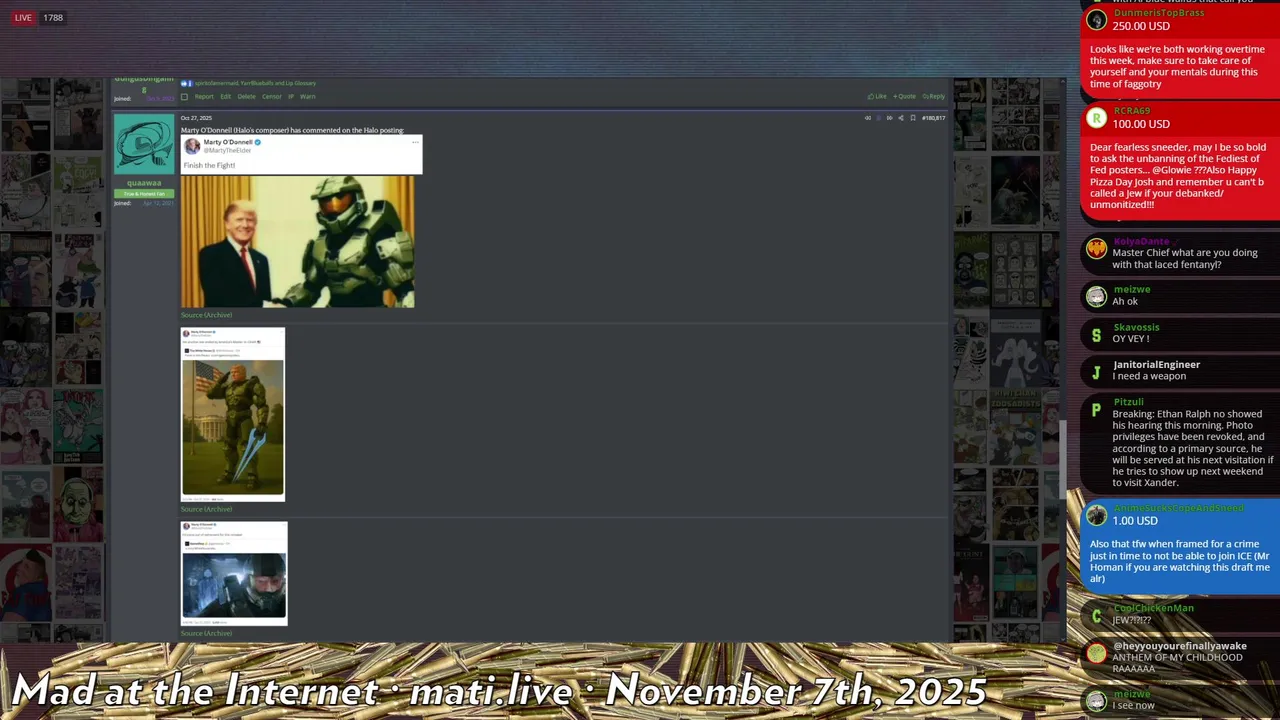Click the "100.00 USD" superchat amount
1280x720 pixels.
pyautogui.click(x=1141, y=124)
